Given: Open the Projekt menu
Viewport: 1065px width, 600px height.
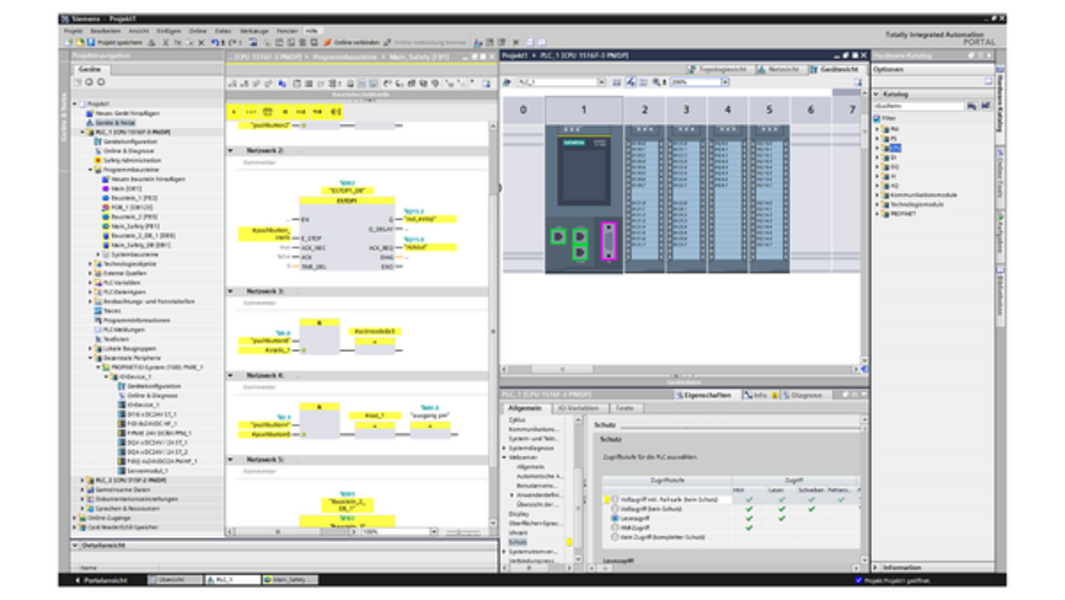Looking at the screenshot, I should click(x=73, y=31).
